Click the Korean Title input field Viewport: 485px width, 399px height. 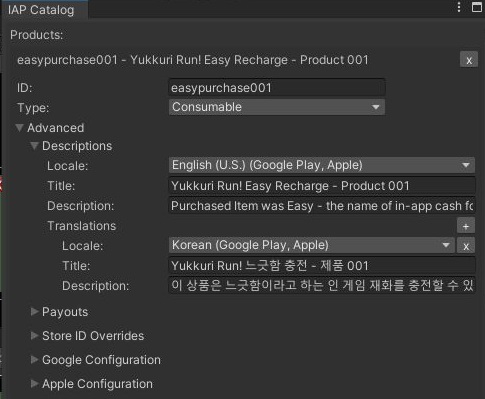click(322, 266)
